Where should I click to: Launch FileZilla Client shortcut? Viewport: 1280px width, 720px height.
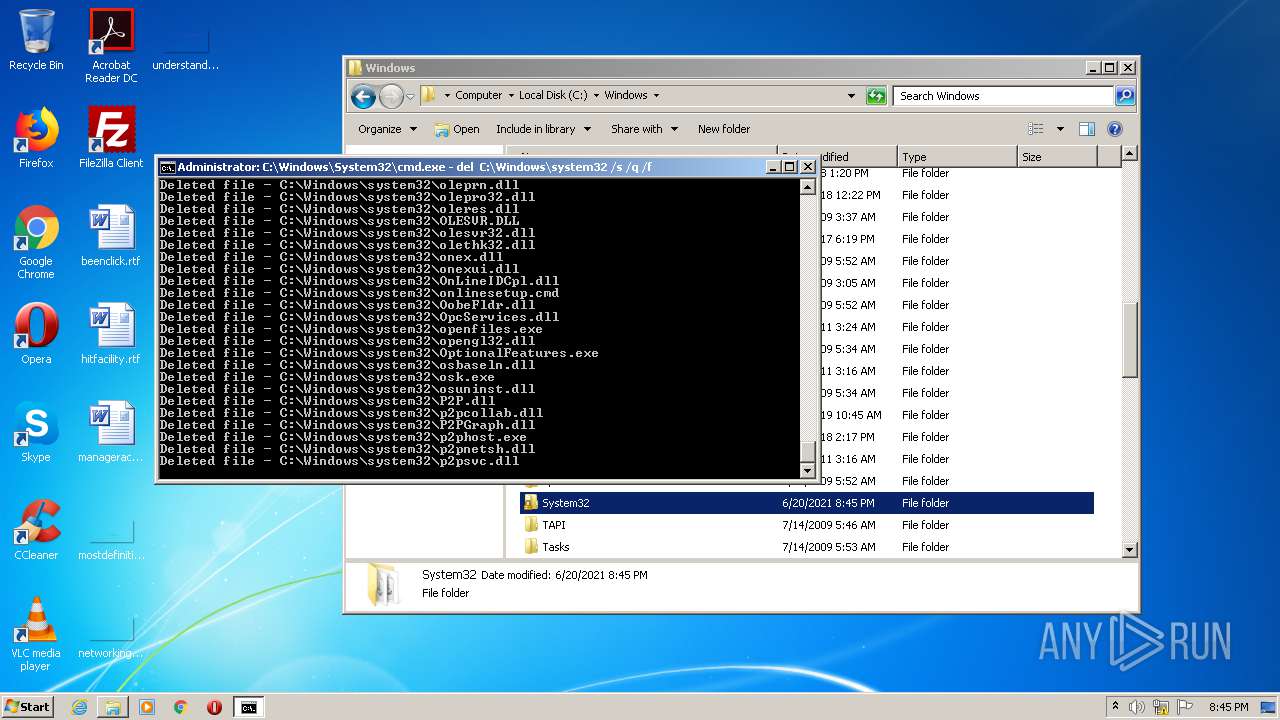[x=111, y=138]
